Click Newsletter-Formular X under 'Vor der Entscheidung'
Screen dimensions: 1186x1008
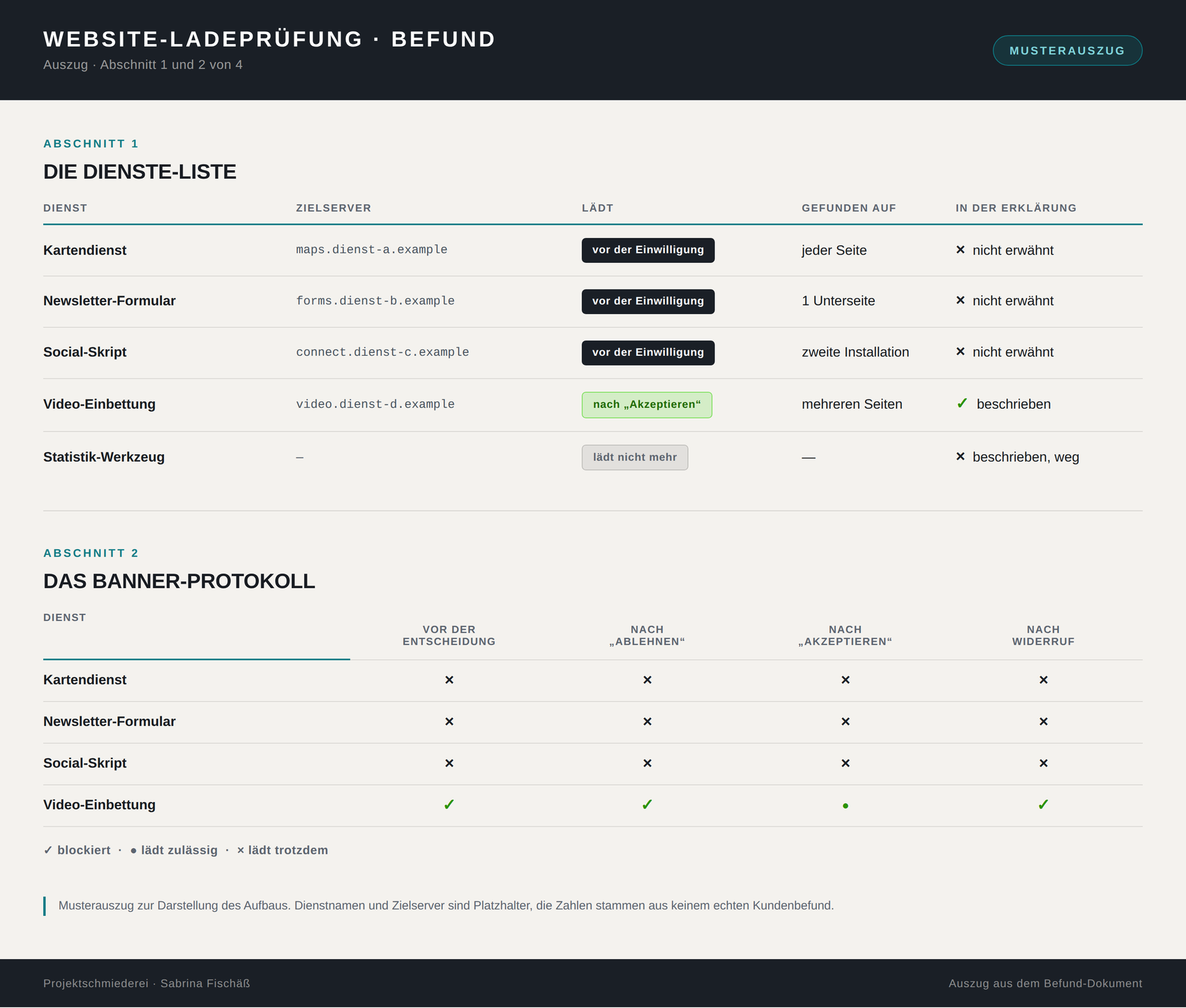point(449,722)
